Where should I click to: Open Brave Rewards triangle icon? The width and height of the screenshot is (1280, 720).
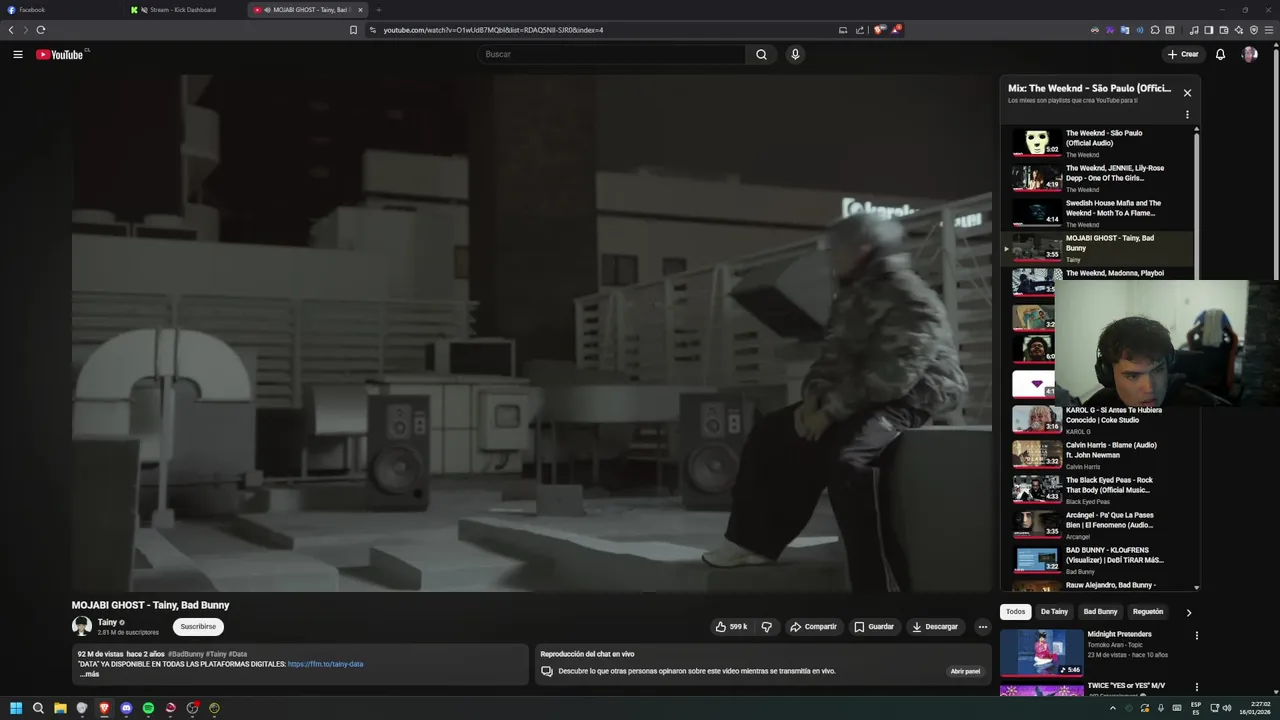[x=896, y=30]
